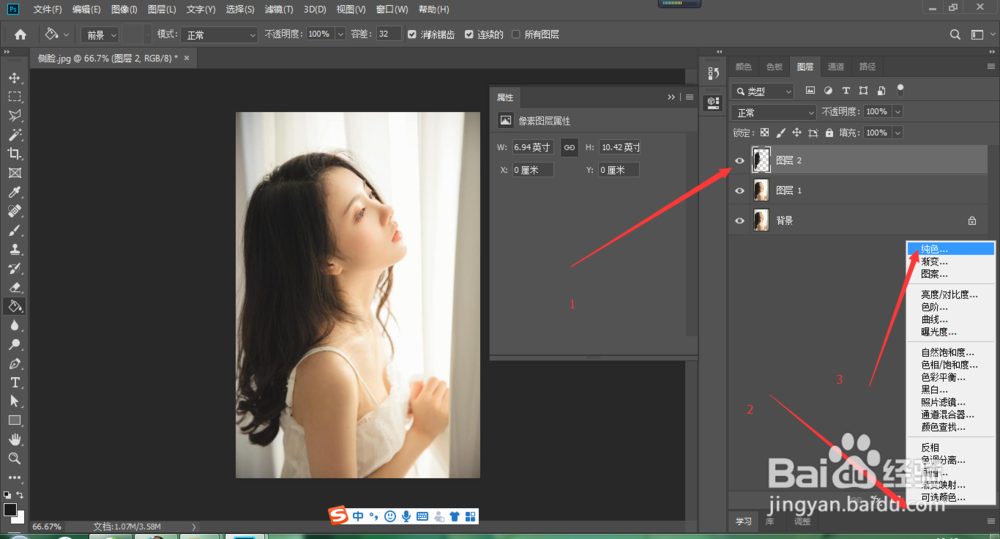
Task: Select the Lasso tool
Action: (14, 115)
